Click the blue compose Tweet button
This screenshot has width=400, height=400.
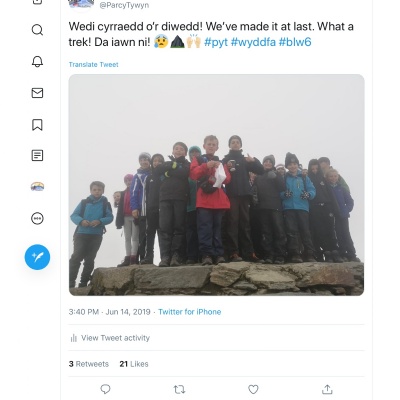pyautogui.click(x=37, y=257)
